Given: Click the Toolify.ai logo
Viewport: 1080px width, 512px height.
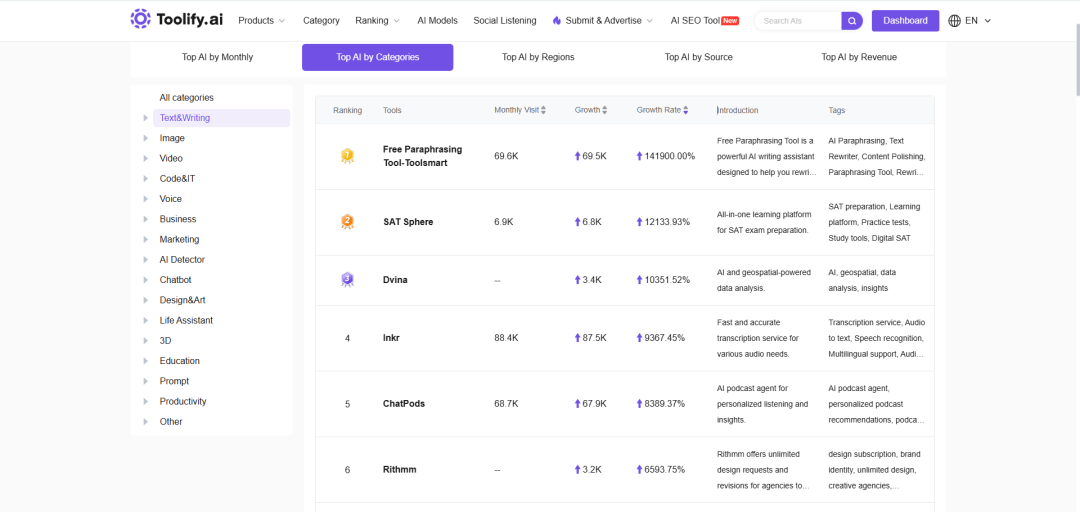Looking at the screenshot, I should coord(176,20).
